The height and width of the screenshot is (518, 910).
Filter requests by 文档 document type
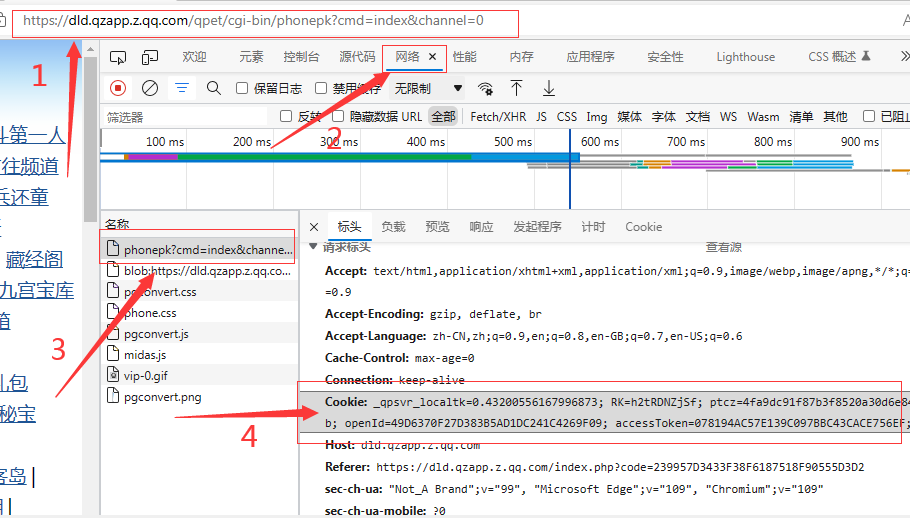(698, 117)
